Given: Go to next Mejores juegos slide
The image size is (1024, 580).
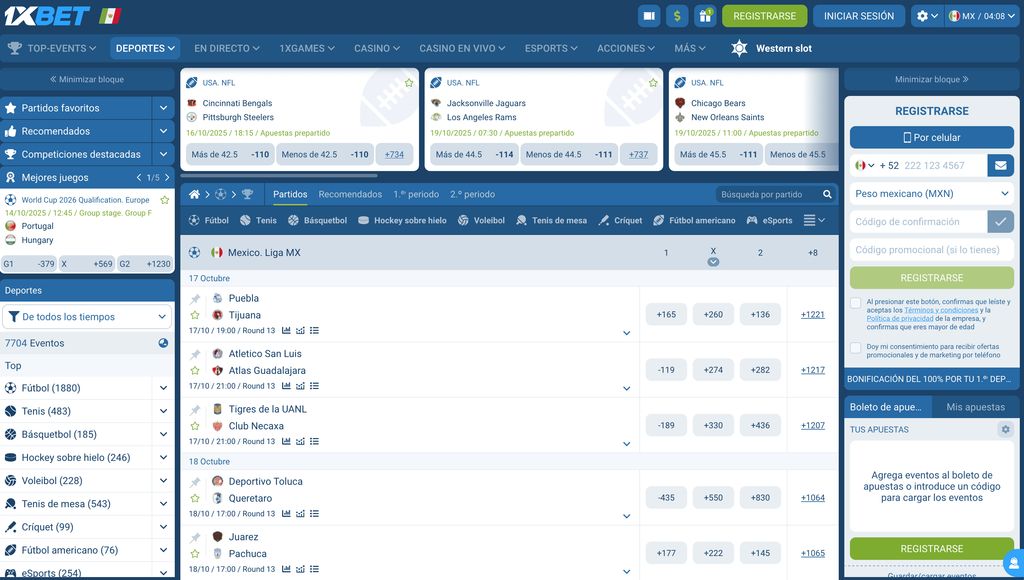Looking at the screenshot, I should point(167,178).
